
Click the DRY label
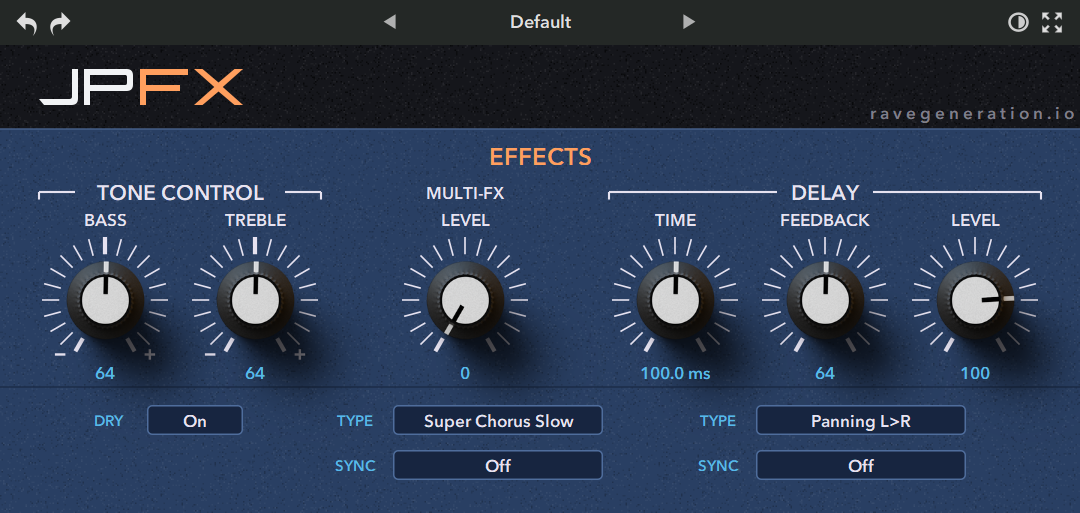pyautogui.click(x=109, y=421)
